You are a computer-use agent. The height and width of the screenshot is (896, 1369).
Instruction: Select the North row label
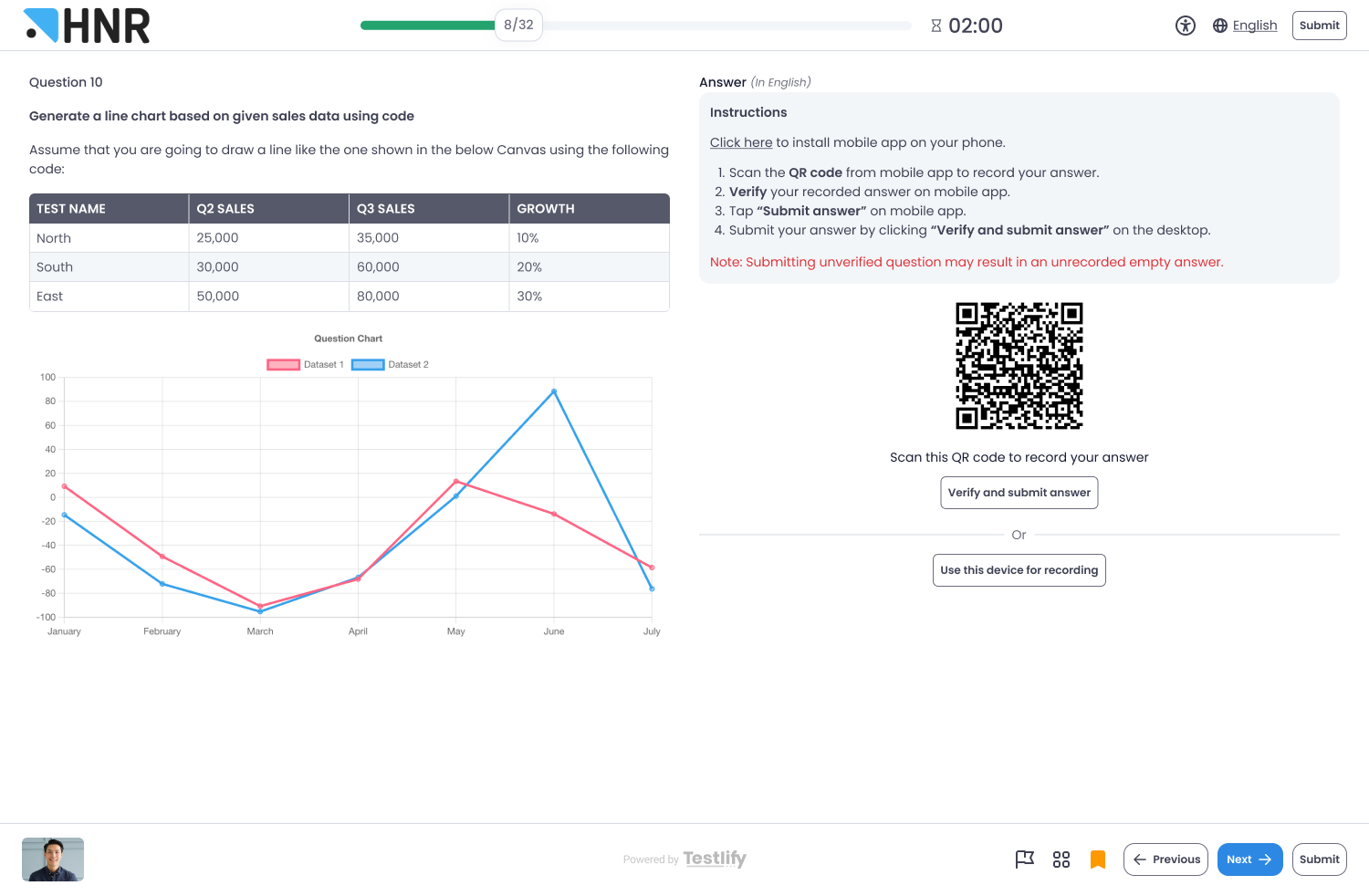54,238
